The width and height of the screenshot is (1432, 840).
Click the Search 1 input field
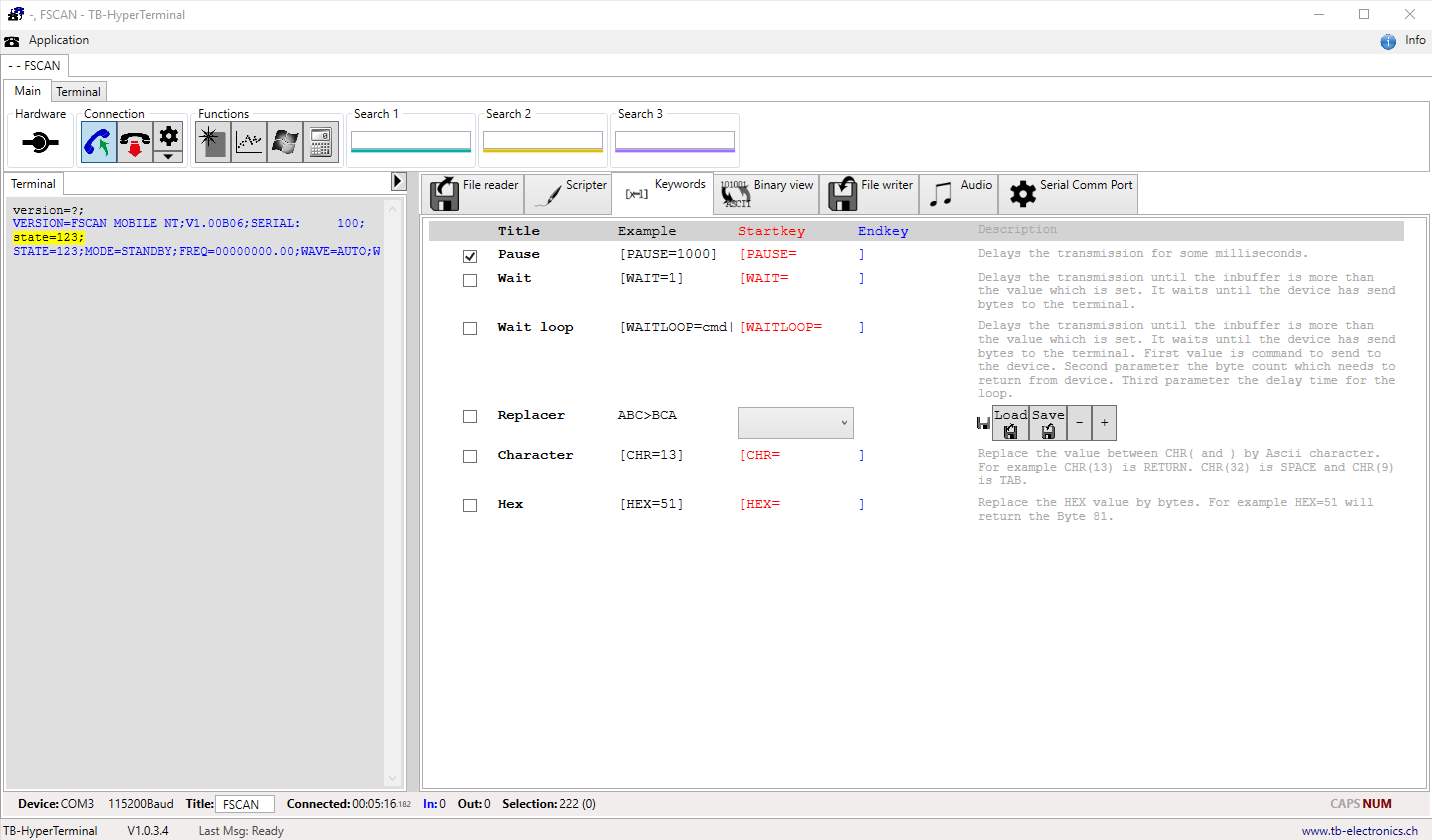[411, 141]
